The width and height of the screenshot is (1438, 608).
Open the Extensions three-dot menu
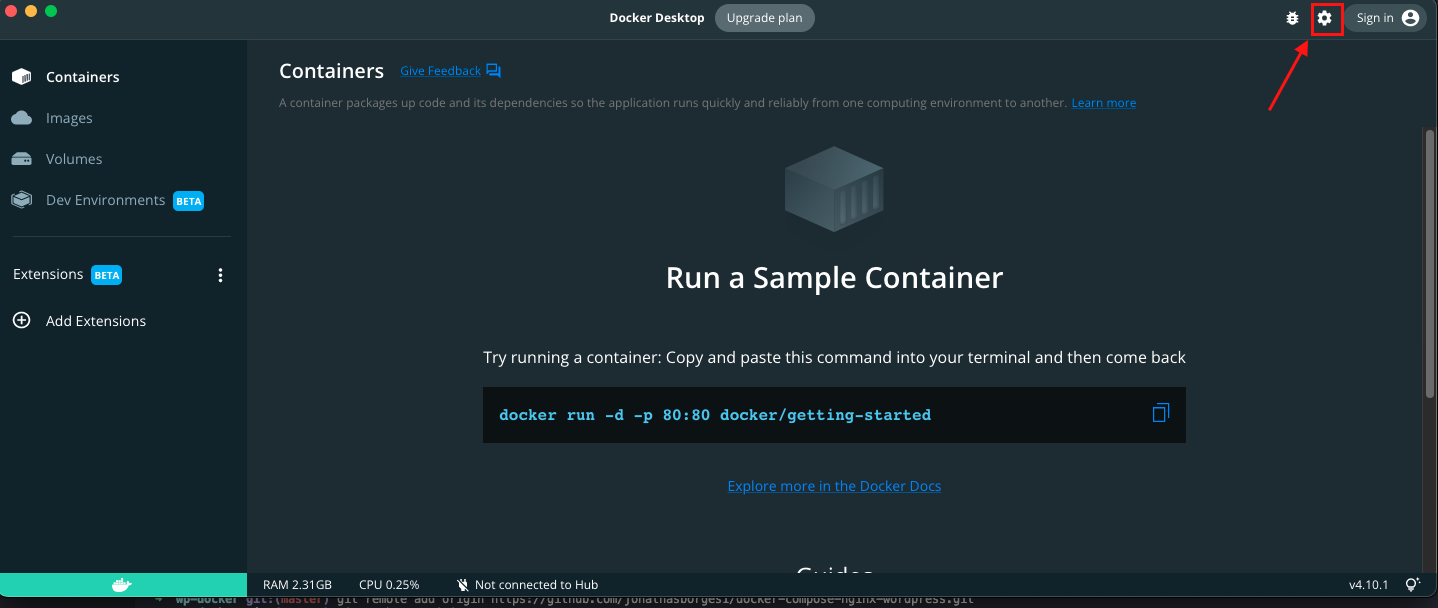coord(221,275)
